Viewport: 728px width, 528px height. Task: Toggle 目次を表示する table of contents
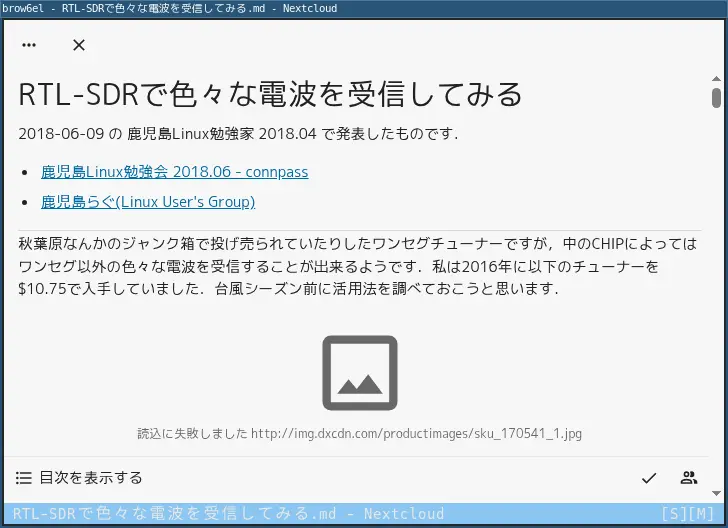pyautogui.click(x=79, y=478)
